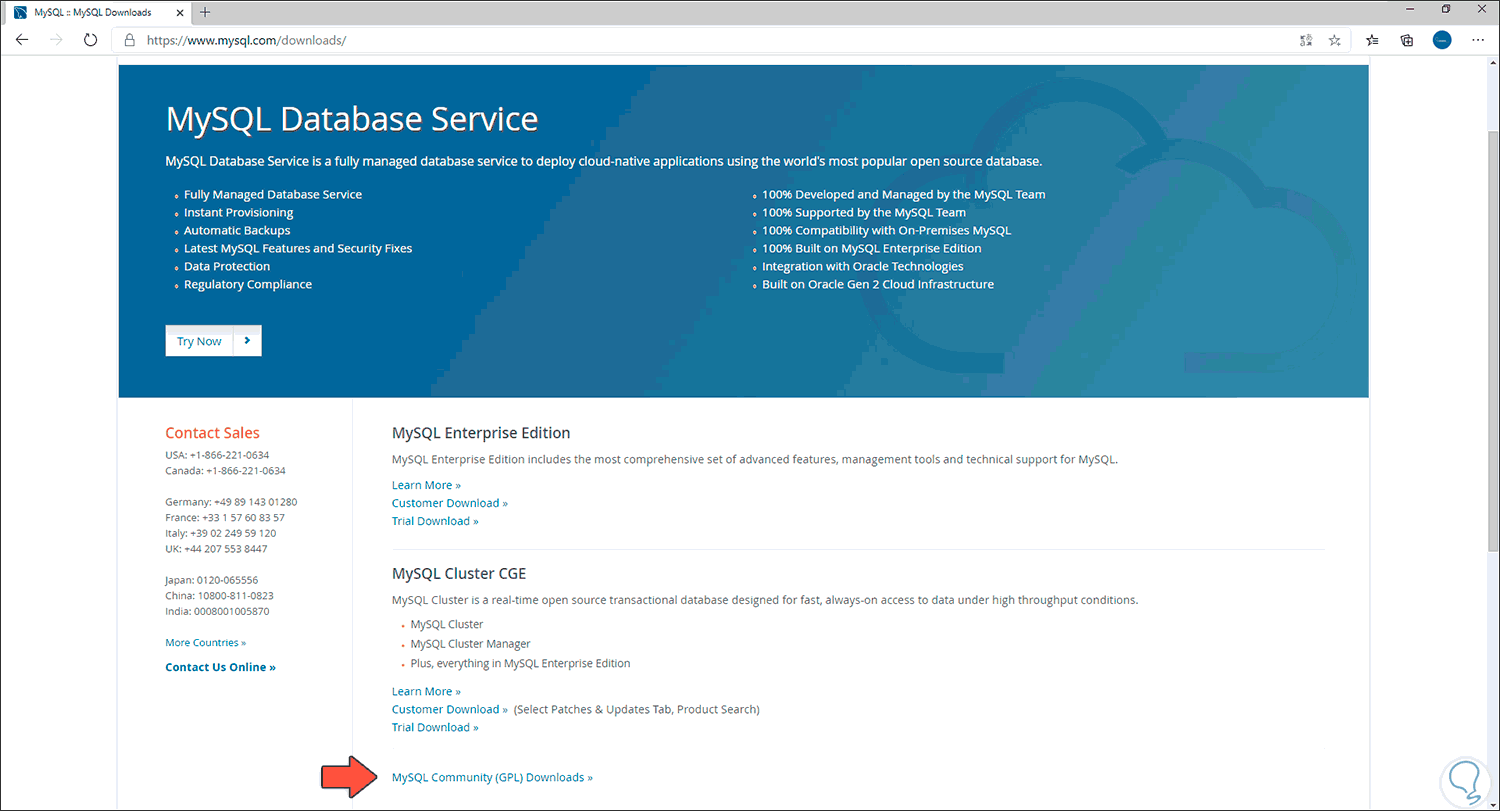
Task: Open the Collections icon
Action: 1406,40
